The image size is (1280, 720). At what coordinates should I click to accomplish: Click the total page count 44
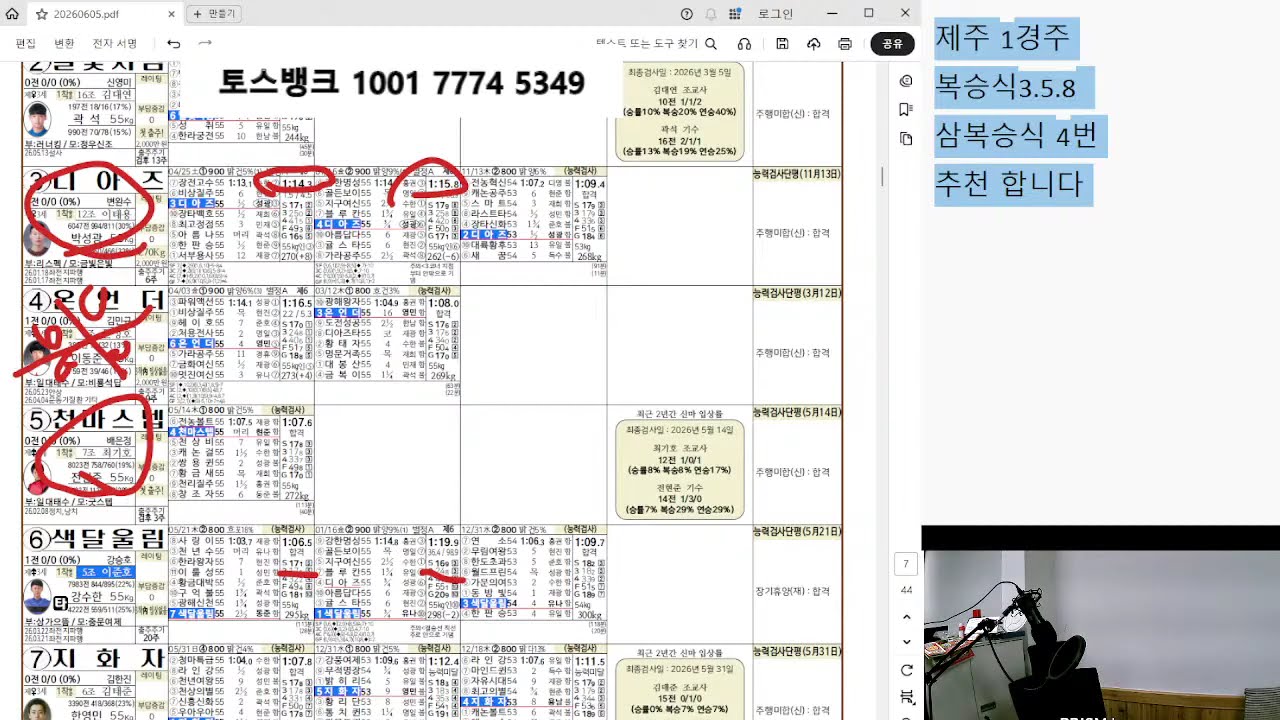906,590
